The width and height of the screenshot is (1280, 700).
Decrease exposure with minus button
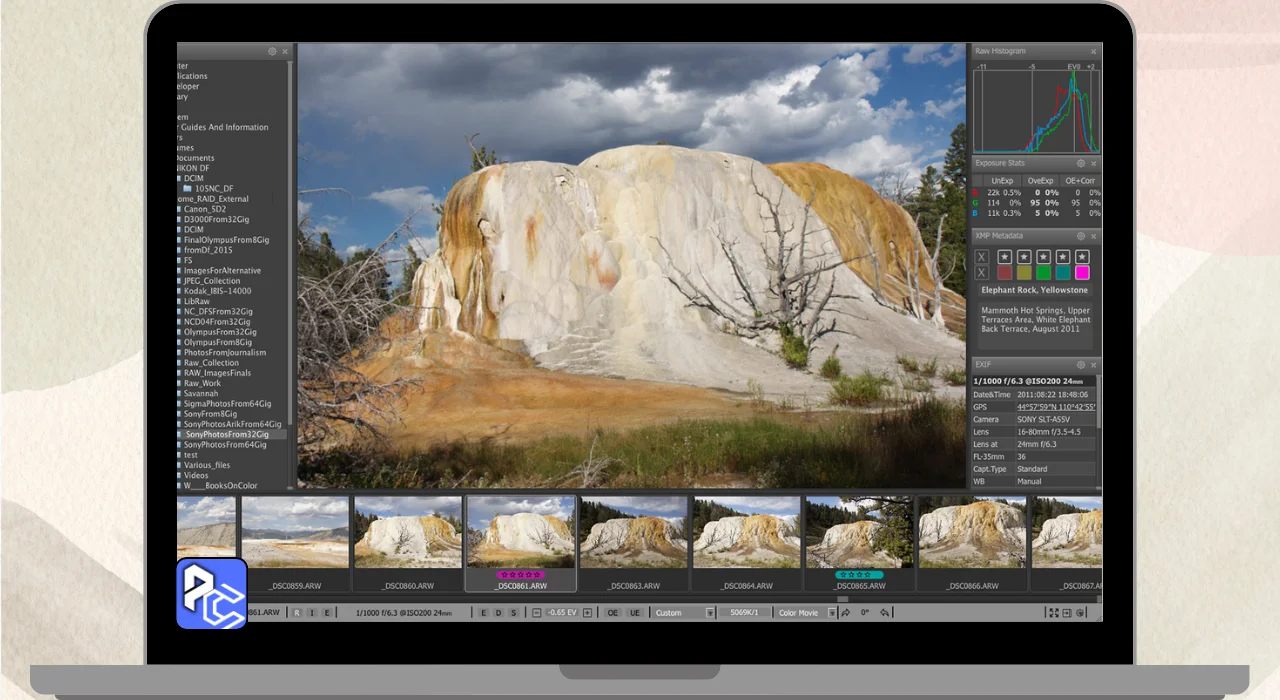pyautogui.click(x=537, y=613)
